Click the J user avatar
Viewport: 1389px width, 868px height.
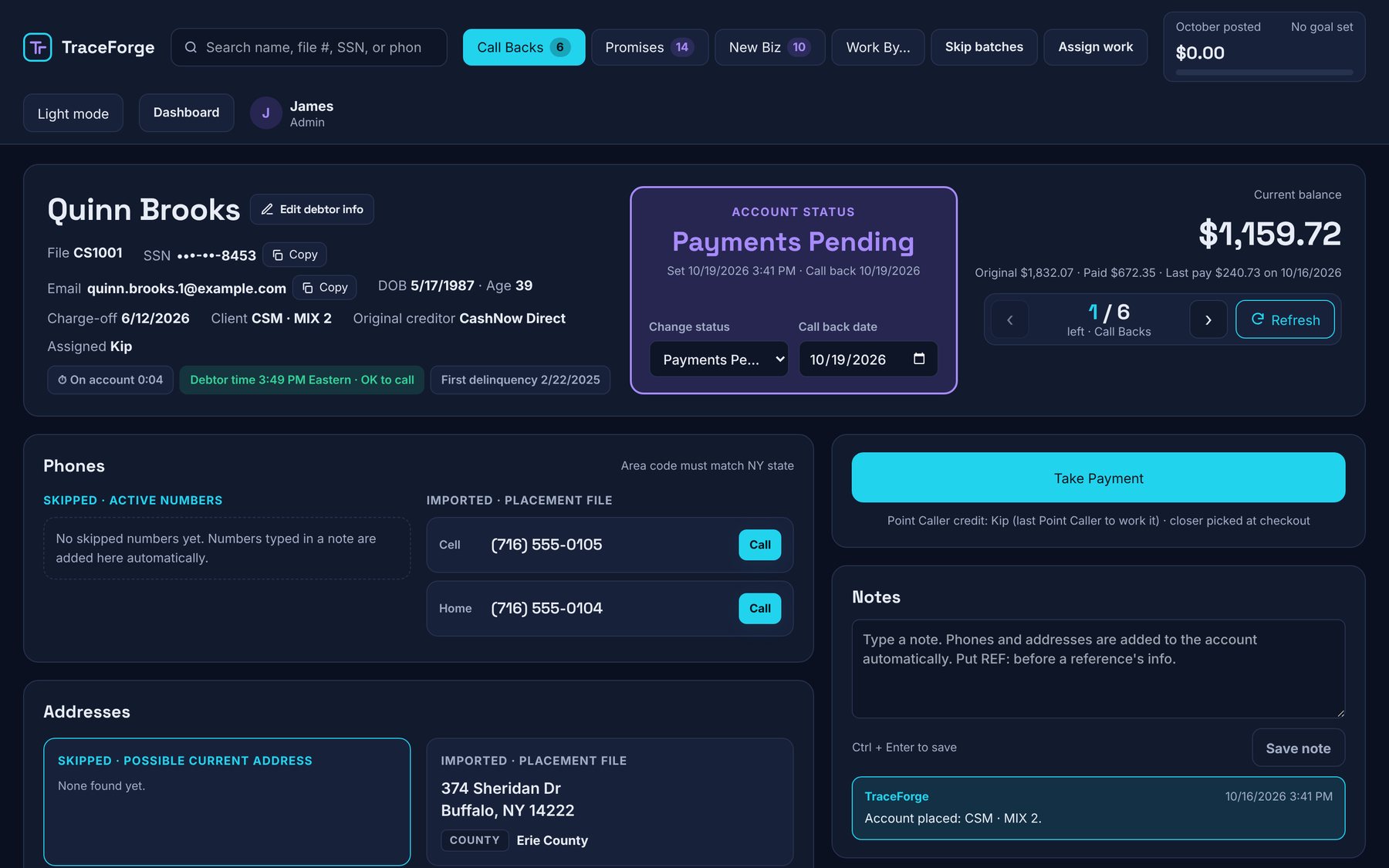tap(265, 113)
